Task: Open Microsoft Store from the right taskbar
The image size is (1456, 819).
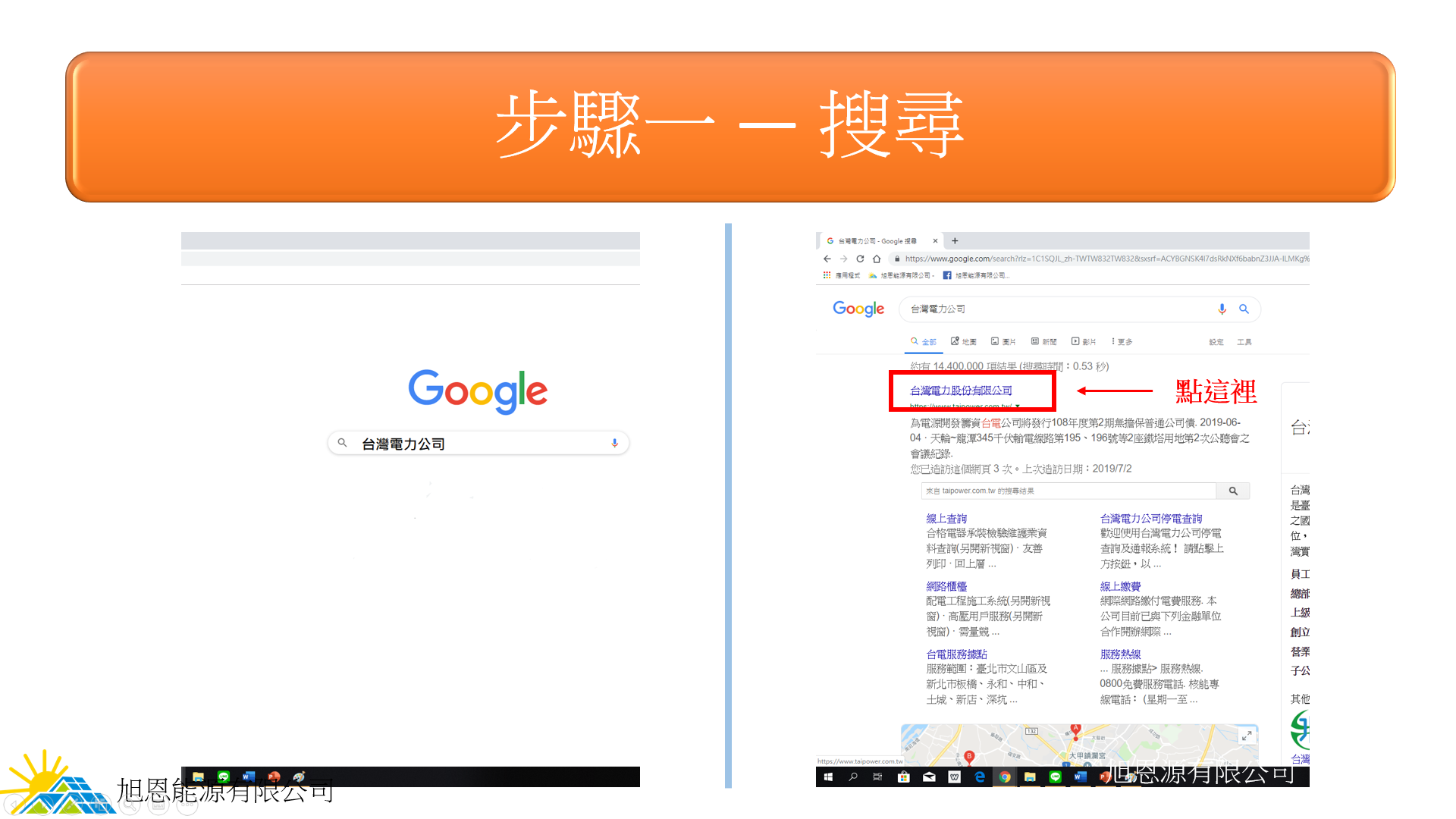Action: pyautogui.click(x=904, y=777)
